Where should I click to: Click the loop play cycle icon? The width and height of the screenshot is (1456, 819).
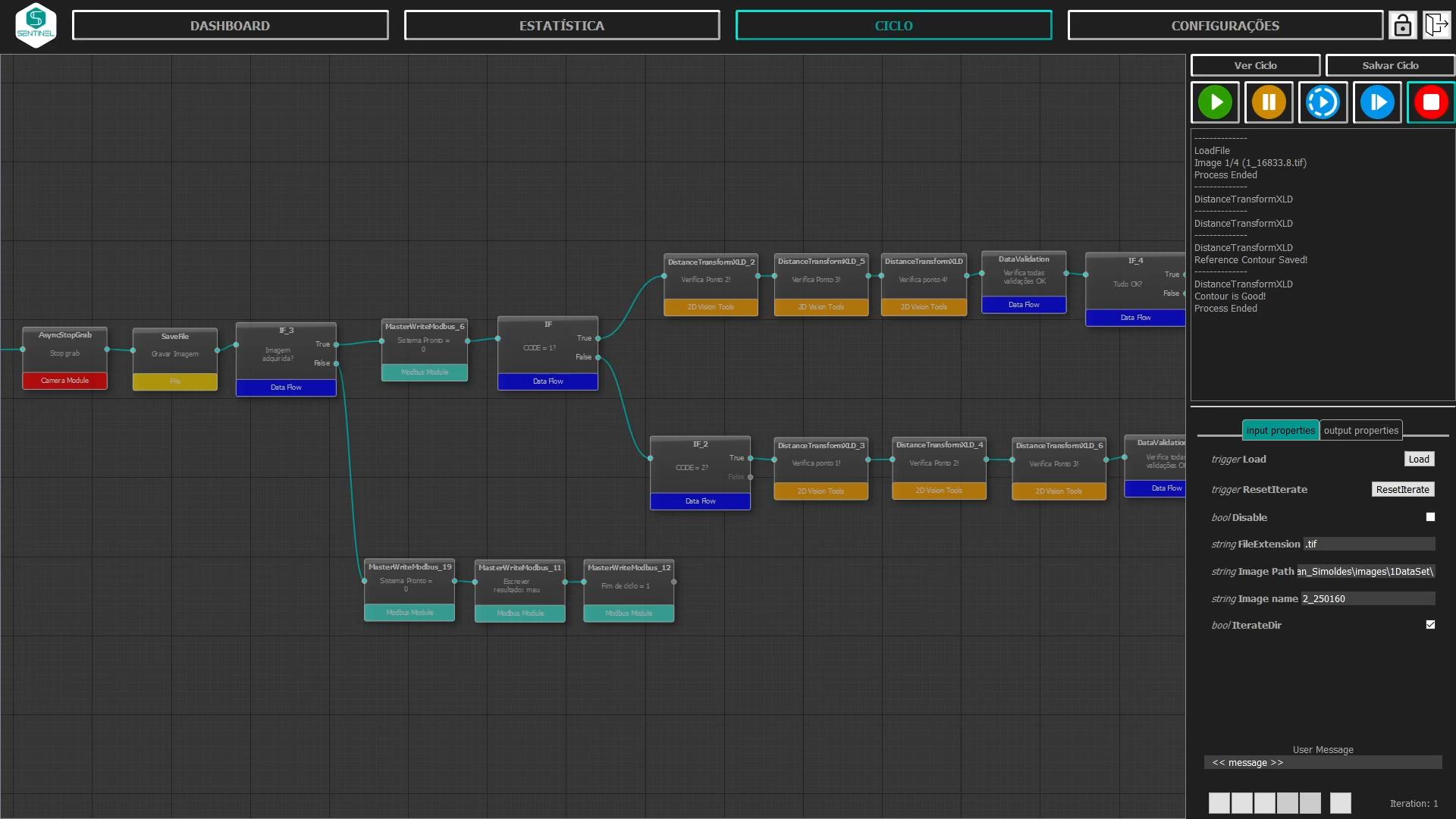[x=1323, y=102]
